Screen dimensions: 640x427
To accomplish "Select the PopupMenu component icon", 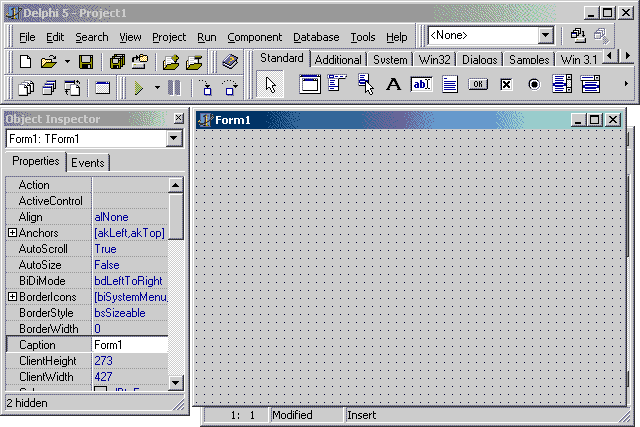I will tap(366, 84).
